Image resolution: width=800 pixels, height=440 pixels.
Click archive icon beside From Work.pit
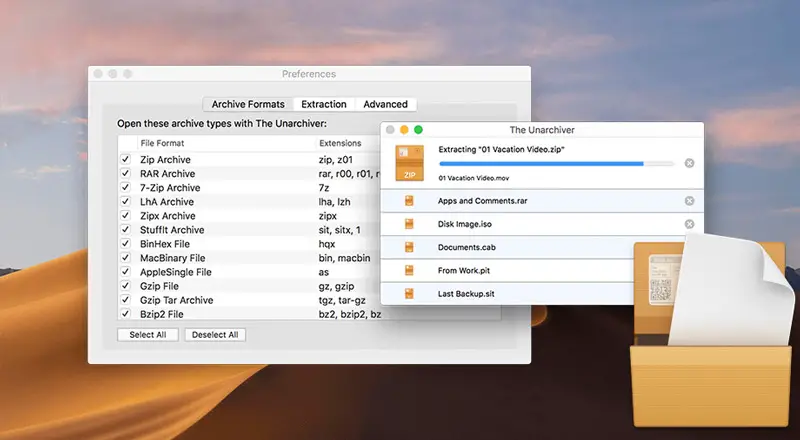tap(409, 271)
